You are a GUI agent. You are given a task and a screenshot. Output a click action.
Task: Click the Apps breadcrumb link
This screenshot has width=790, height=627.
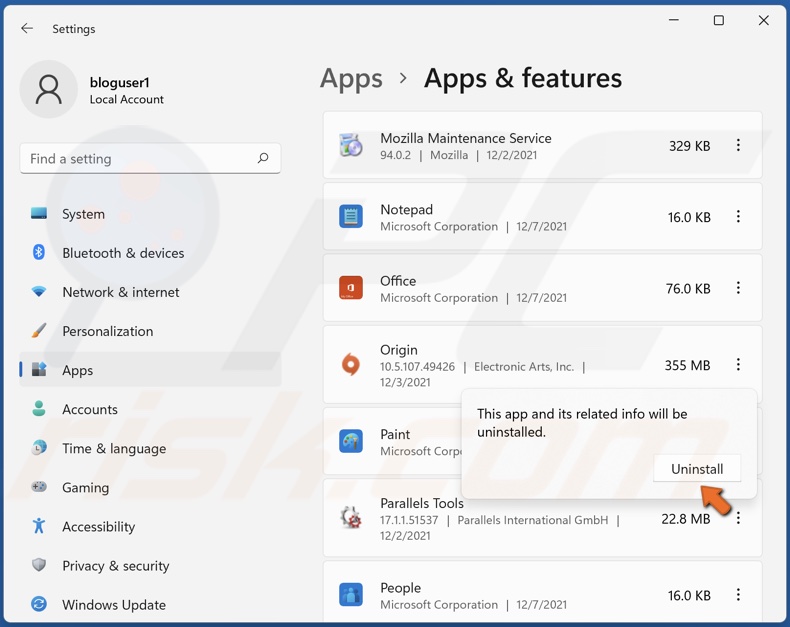351,79
